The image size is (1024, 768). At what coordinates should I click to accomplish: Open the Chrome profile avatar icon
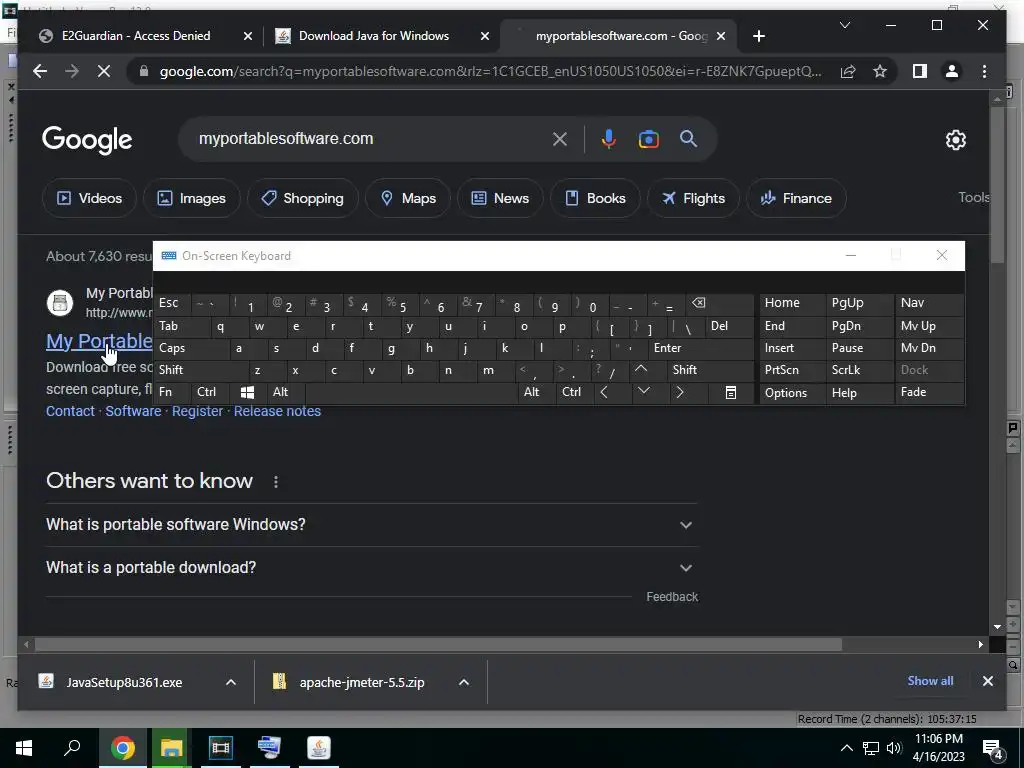952,71
